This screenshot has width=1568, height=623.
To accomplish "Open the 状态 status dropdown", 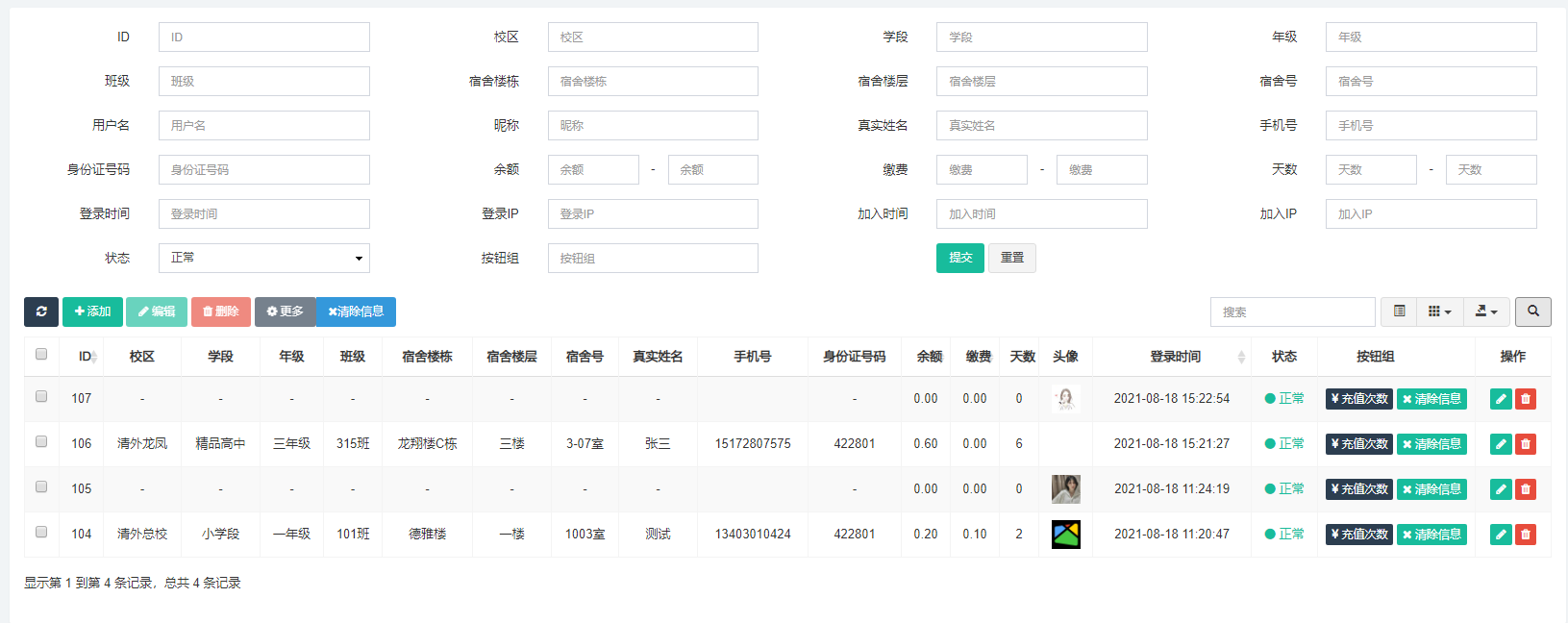I will [x=264, y=258].
